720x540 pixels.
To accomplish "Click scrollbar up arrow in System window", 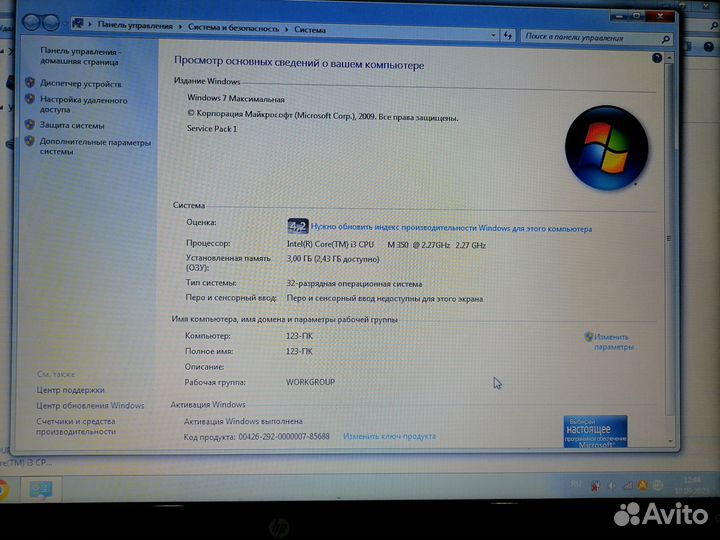I will (669, 58).
